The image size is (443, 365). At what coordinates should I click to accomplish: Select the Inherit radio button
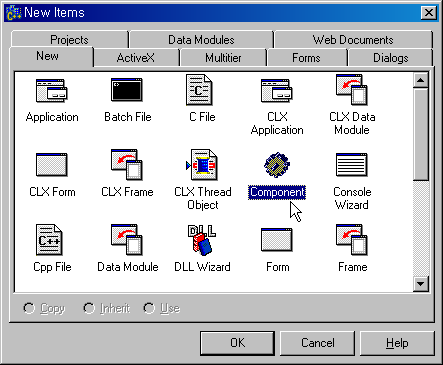click(89, 308)
